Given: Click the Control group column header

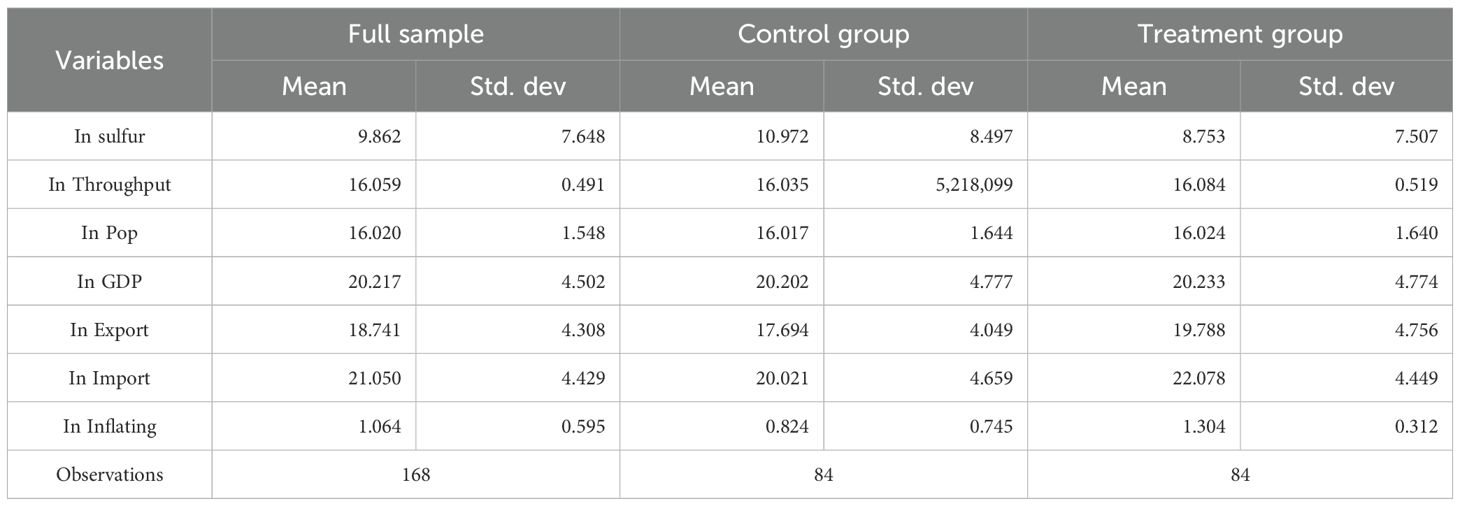Looking at the screenshot, I should pyautogui.click(x=823, y=34).
